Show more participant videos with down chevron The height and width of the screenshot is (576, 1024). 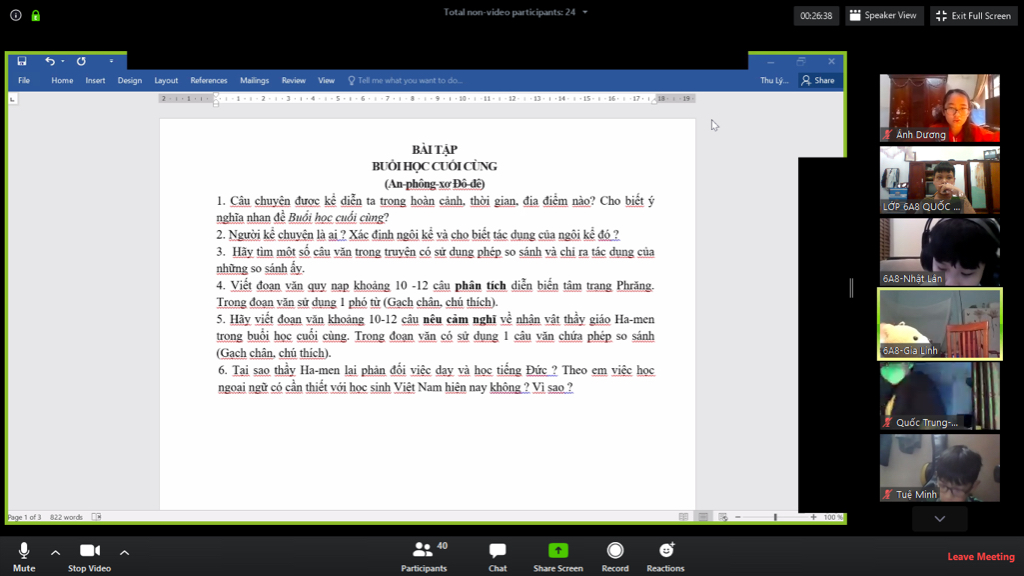940,519
